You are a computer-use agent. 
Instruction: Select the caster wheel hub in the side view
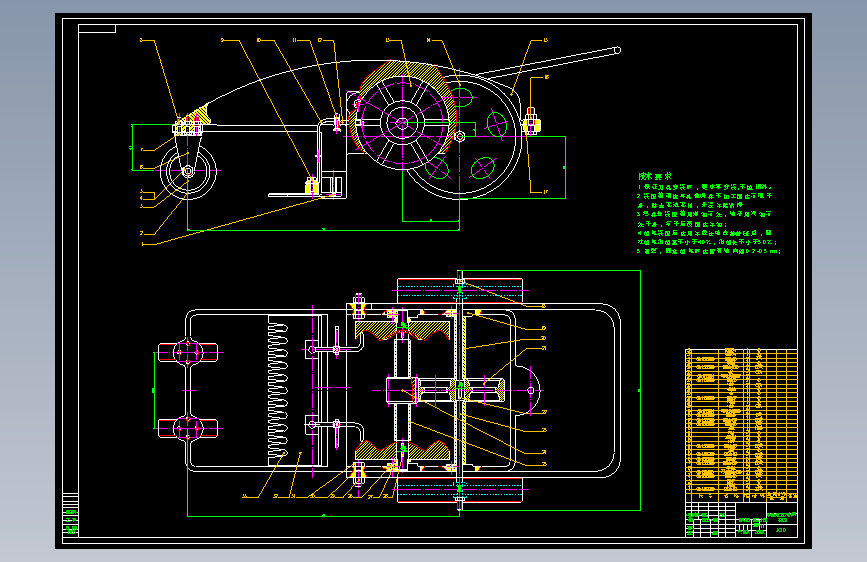(187, 171)
